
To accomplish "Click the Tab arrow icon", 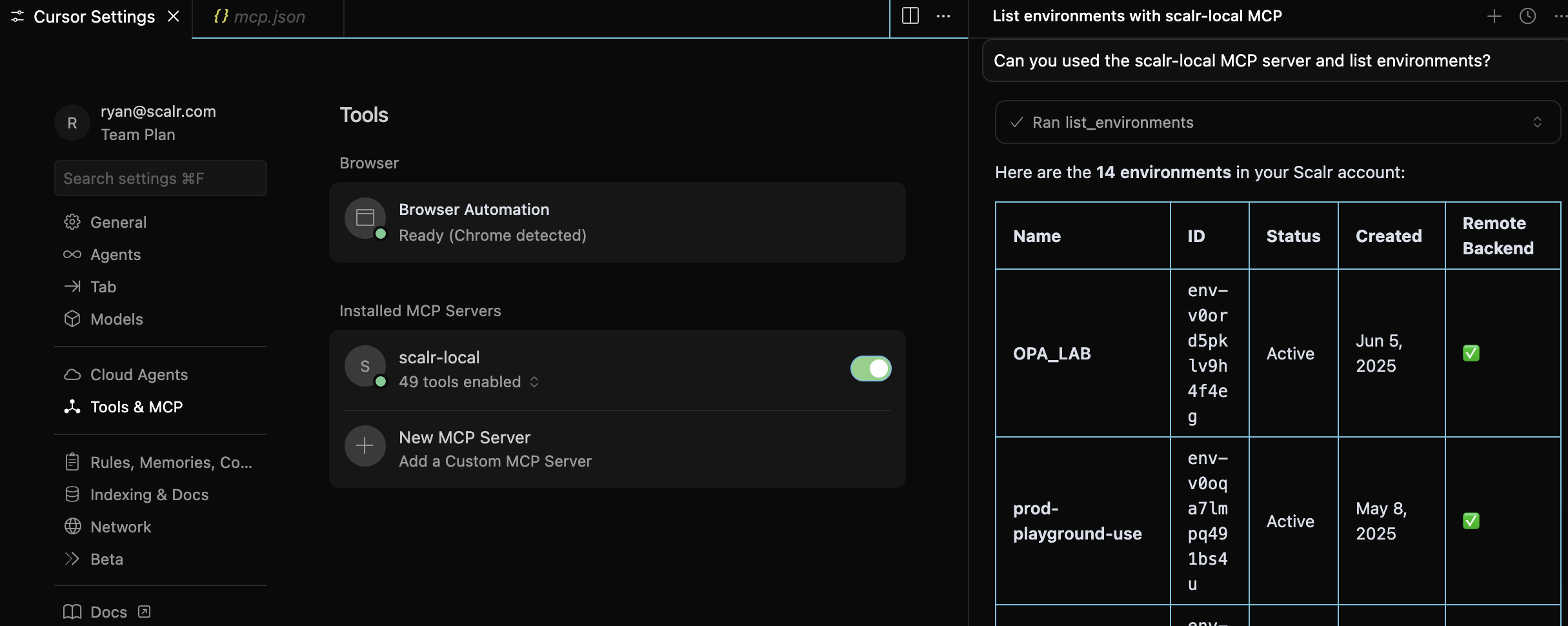I will (72, 286).
